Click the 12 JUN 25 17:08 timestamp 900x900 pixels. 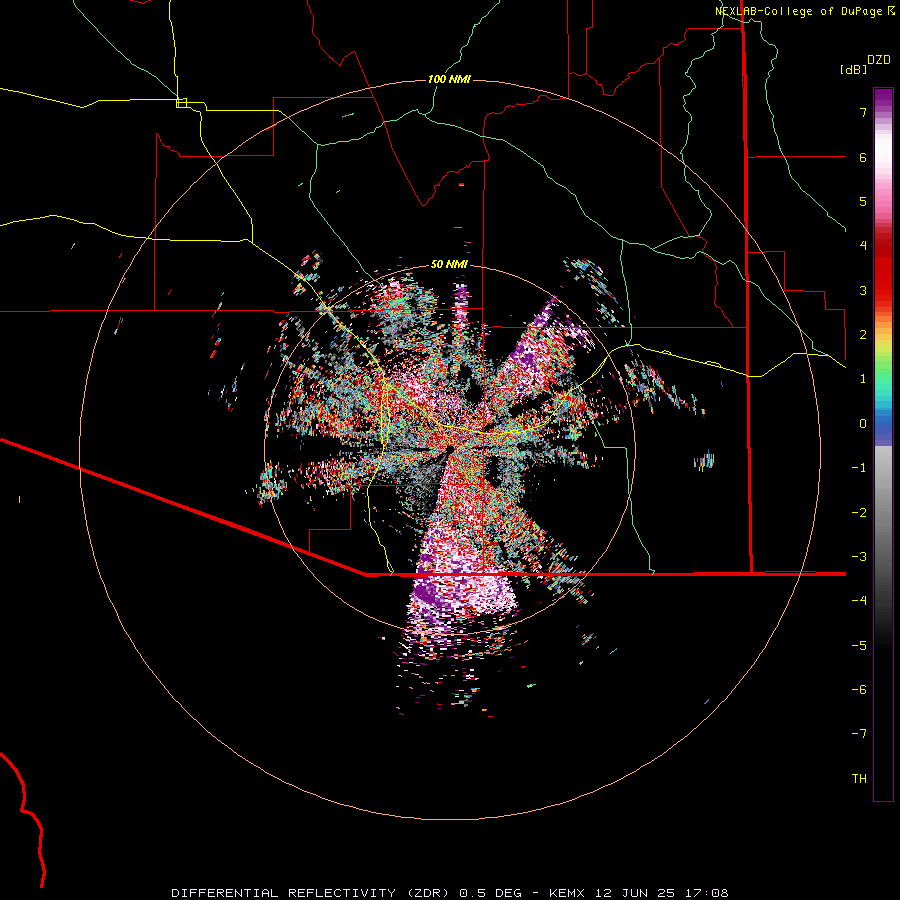663,893
